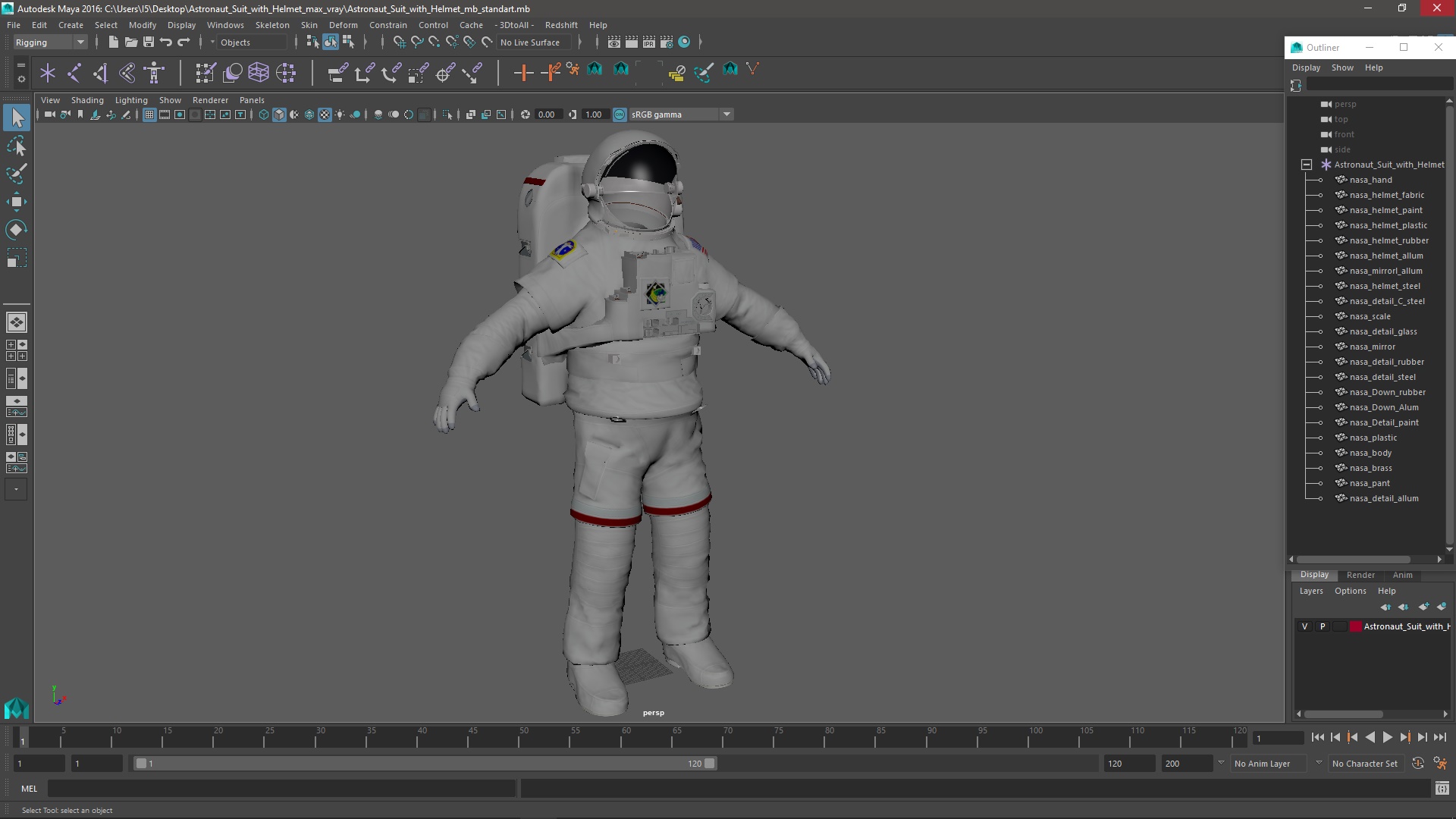Apply the Point Constraint shelf icon

point(364,73)
